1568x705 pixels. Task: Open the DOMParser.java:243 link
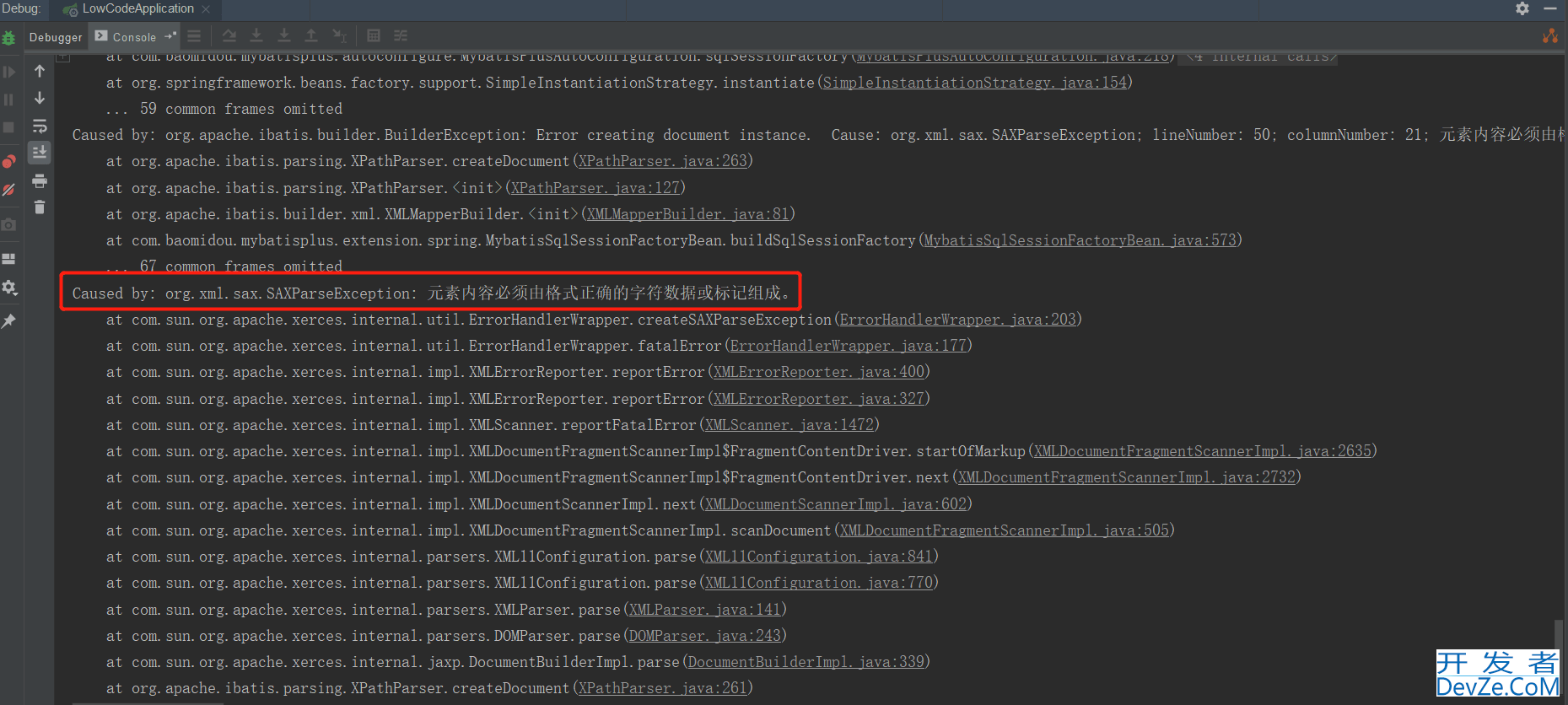pyautogui.click(x=704, y=636)
